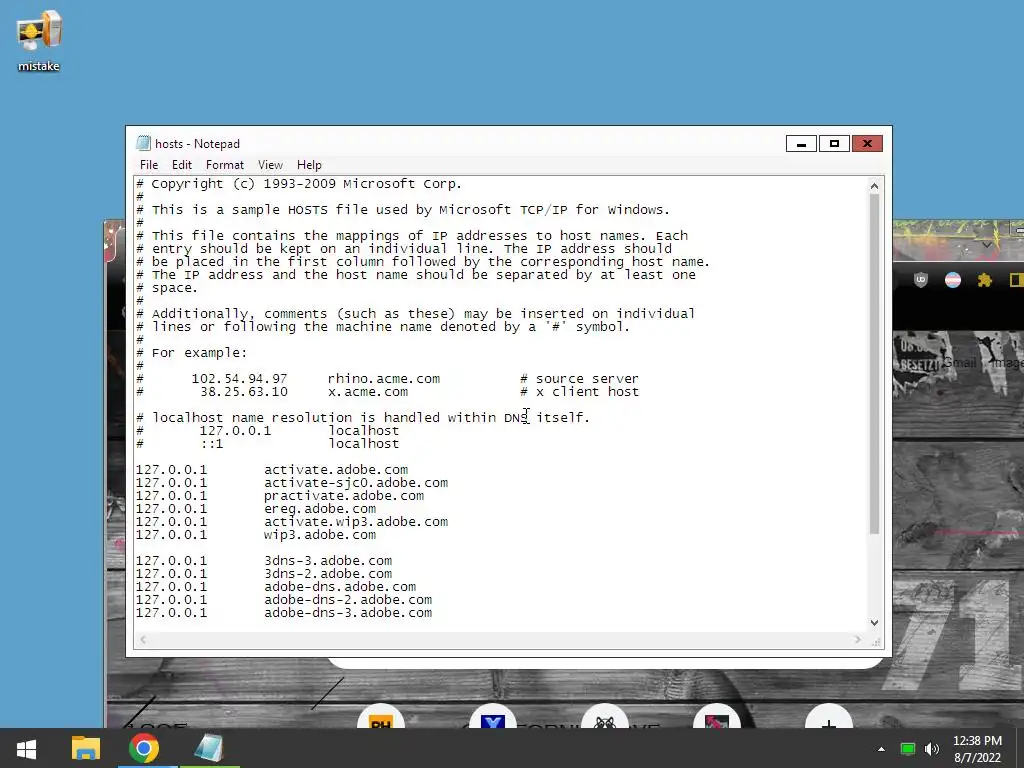Click the green network tray icon
This screenshot has height=768, width=1024.
click(908, 749)
